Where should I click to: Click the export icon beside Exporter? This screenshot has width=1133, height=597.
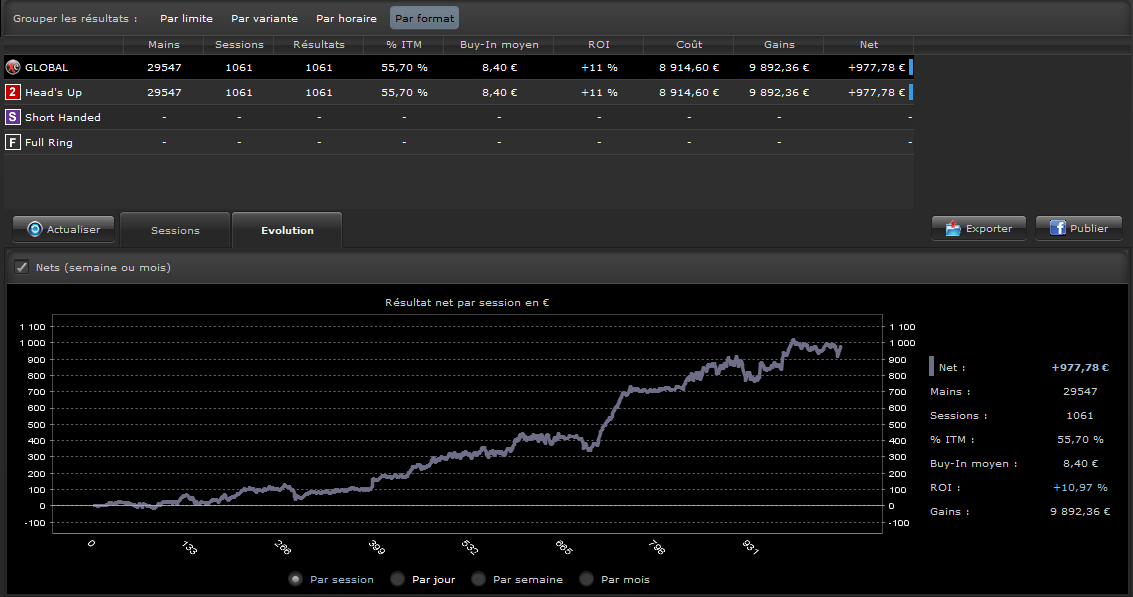click(953, 228)
